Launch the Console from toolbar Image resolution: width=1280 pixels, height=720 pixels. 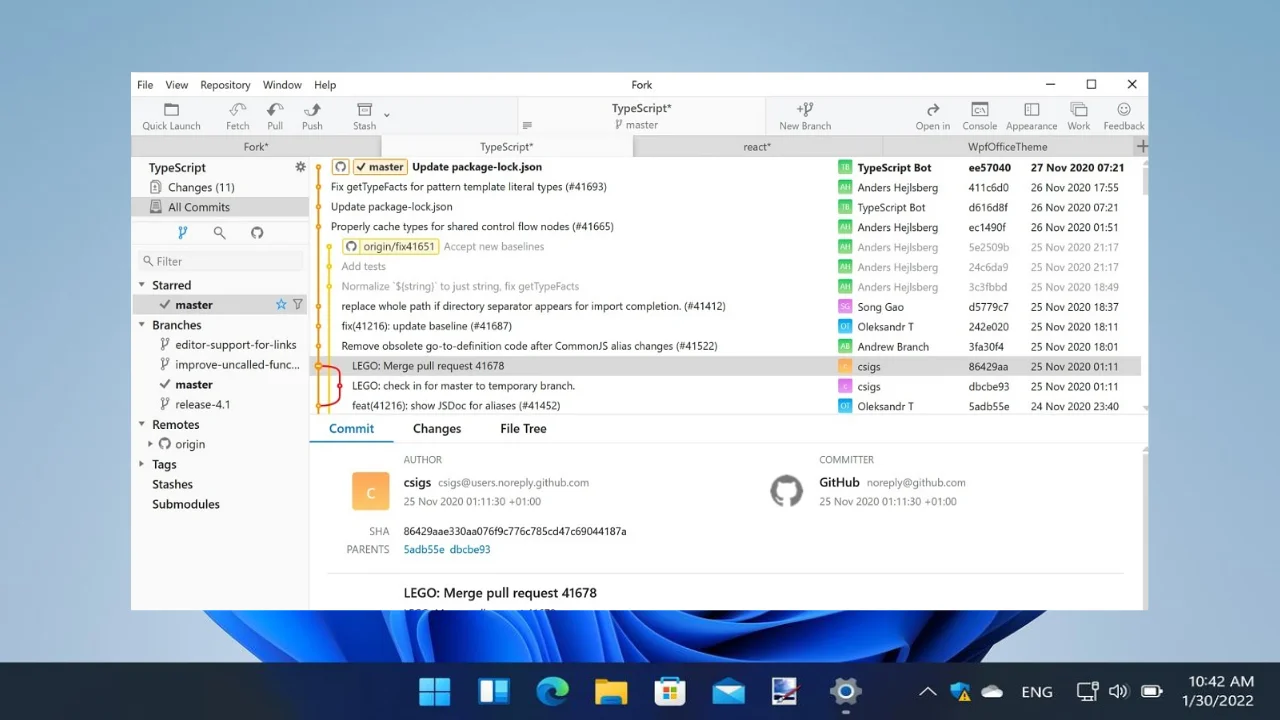coord(979,116)
